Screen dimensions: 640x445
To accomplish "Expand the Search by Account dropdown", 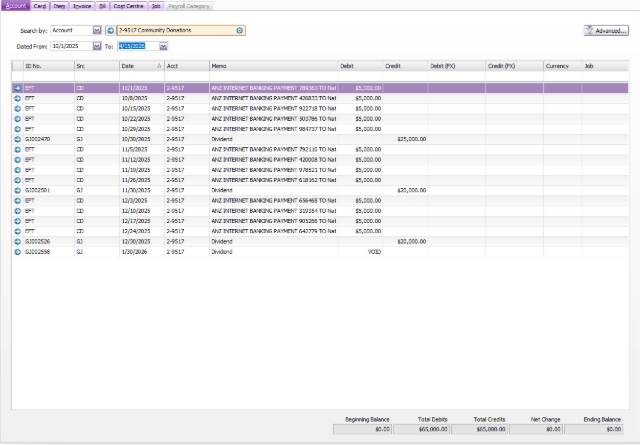I will pyautogui.click(x=97, y=30).
